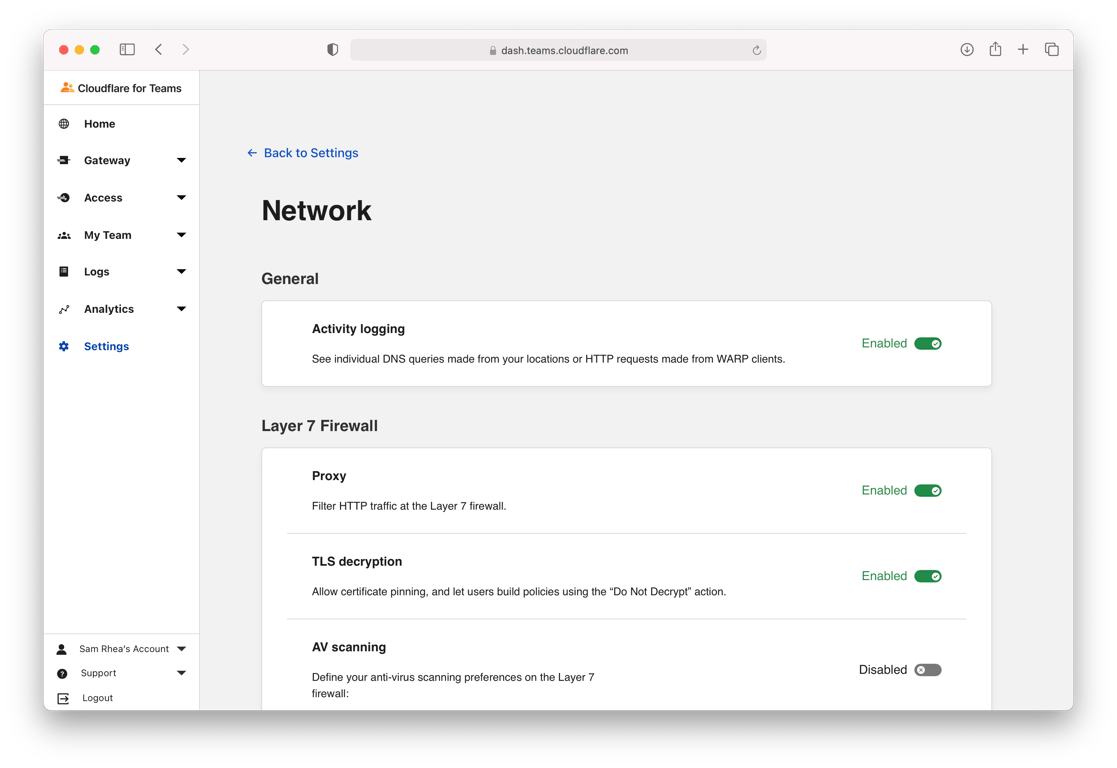Click the My Team people icon

point(64,234)
